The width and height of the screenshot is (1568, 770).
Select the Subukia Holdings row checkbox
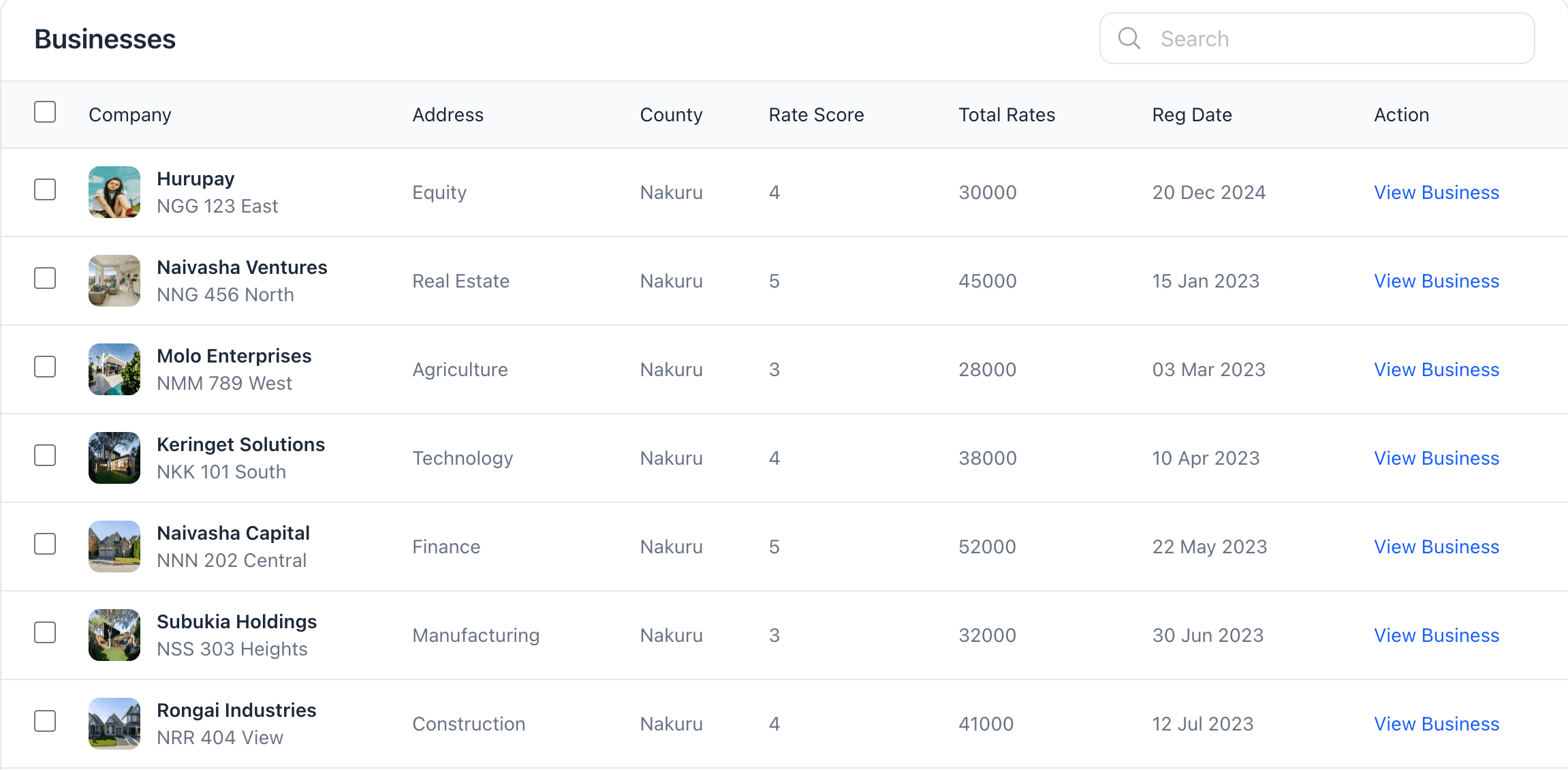45,632
